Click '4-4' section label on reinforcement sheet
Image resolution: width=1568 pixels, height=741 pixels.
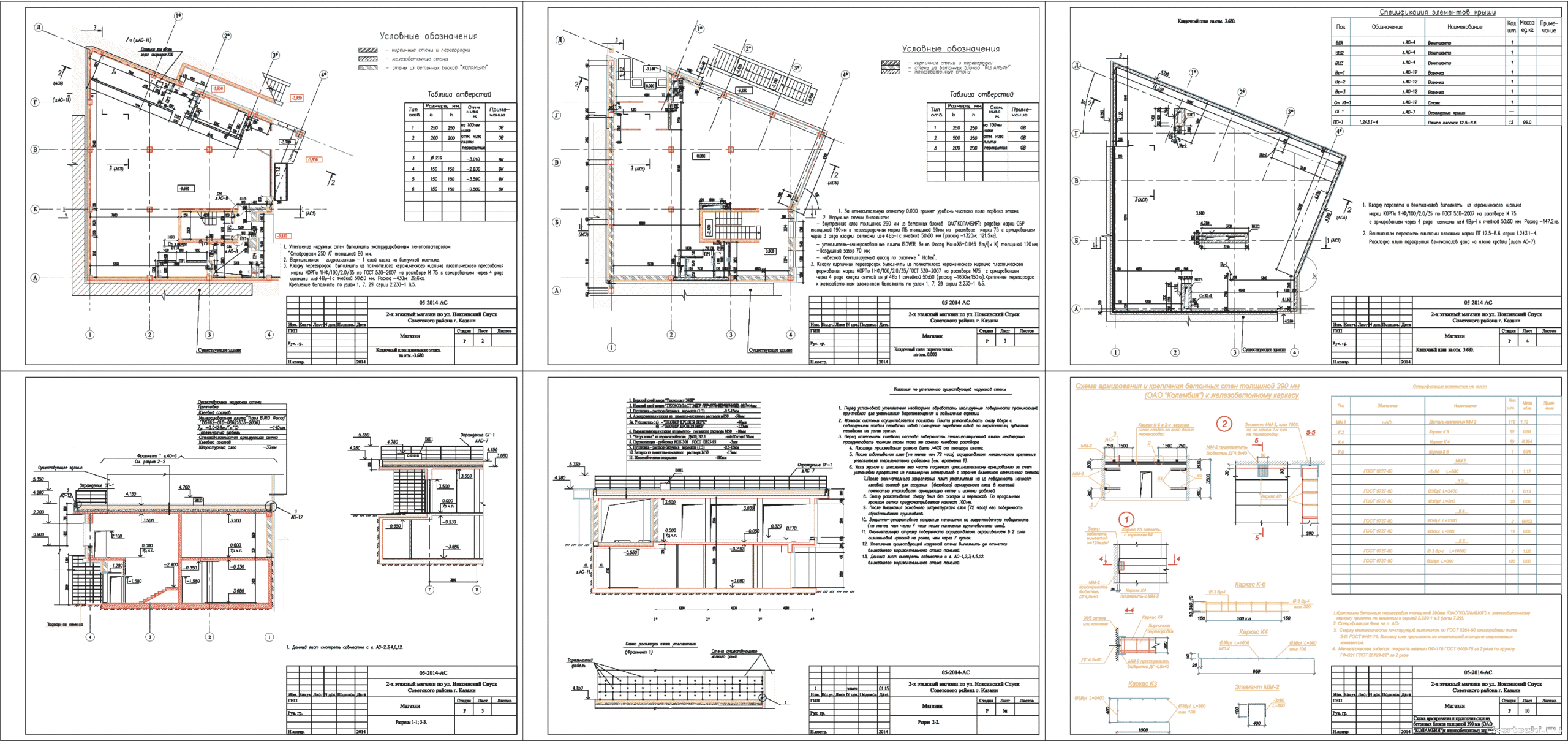(1129, 610)
